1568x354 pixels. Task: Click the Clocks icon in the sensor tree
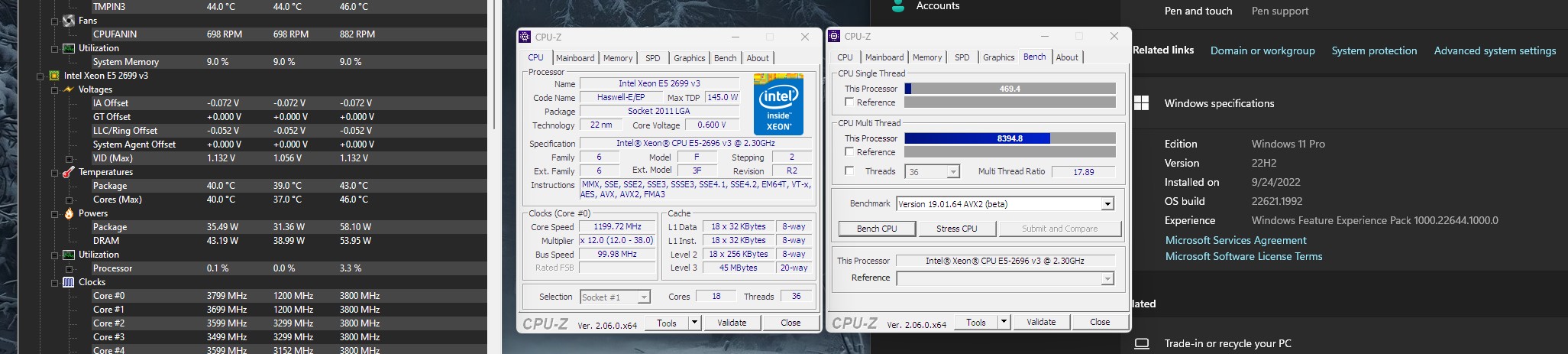pyautogui.click(x=69, y=282)
